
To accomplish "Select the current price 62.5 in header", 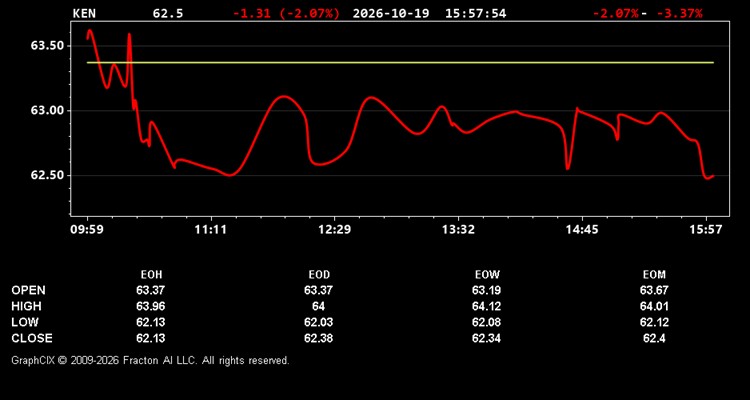I will [167, 13].
